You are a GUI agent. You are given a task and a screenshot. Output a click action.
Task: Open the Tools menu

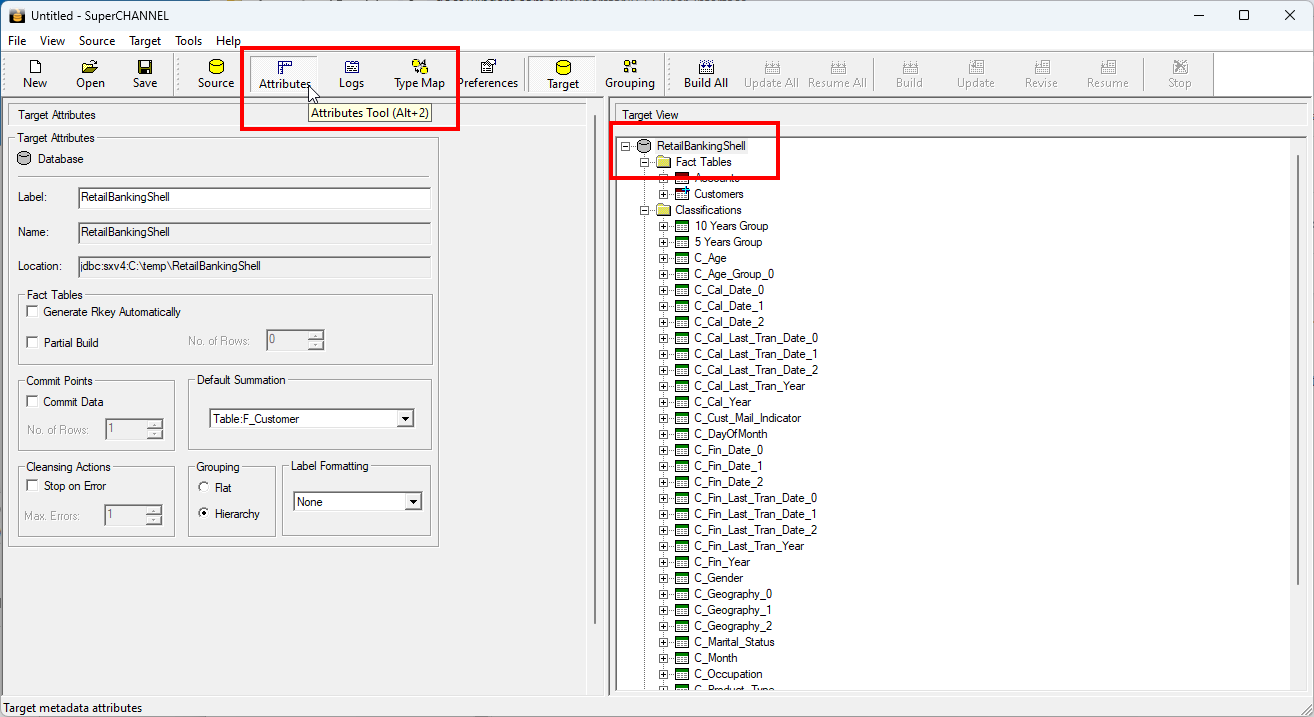188,41
